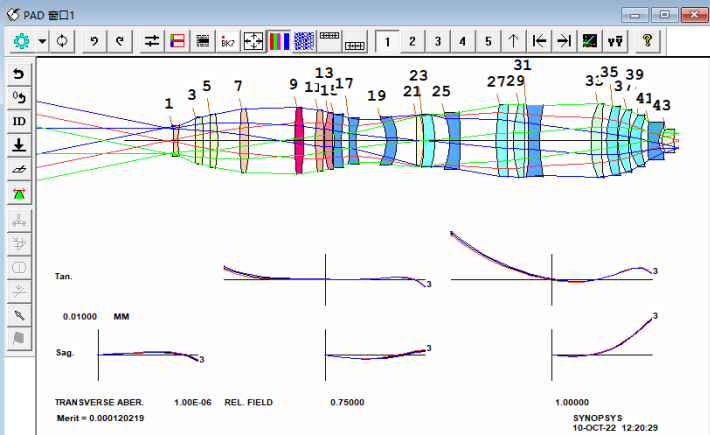Click the 0.75000 relative field value
This screenshot has height=435, width=710.
(347, 402)
